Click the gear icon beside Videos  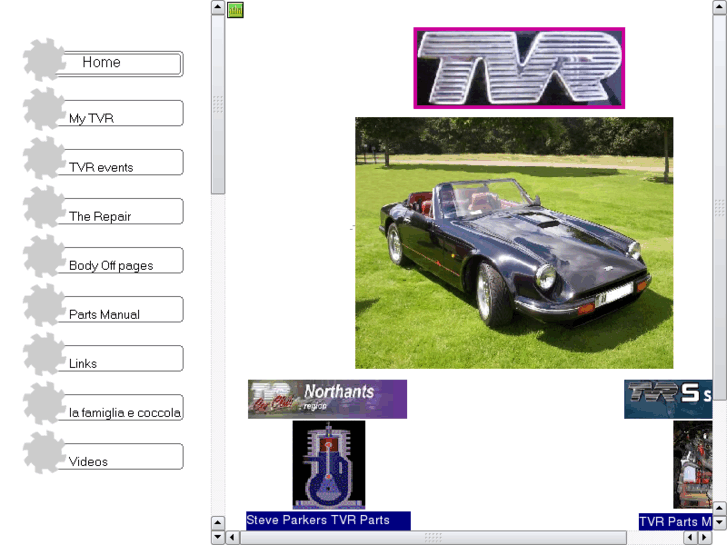(44, 453)
